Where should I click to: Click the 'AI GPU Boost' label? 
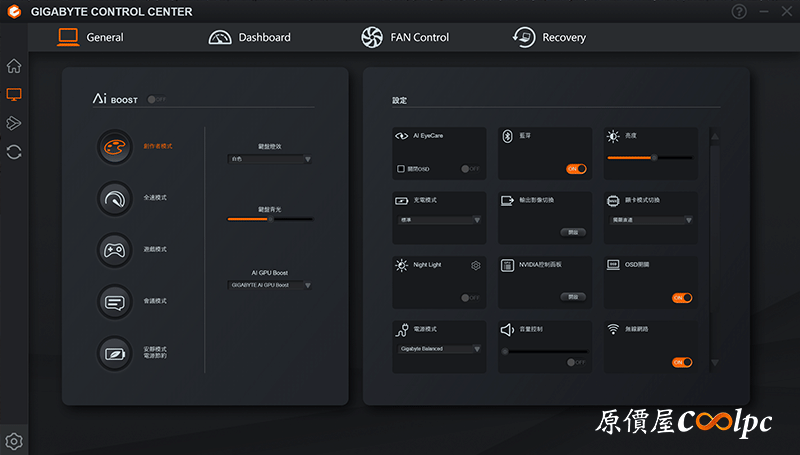[x=269, y=273]
